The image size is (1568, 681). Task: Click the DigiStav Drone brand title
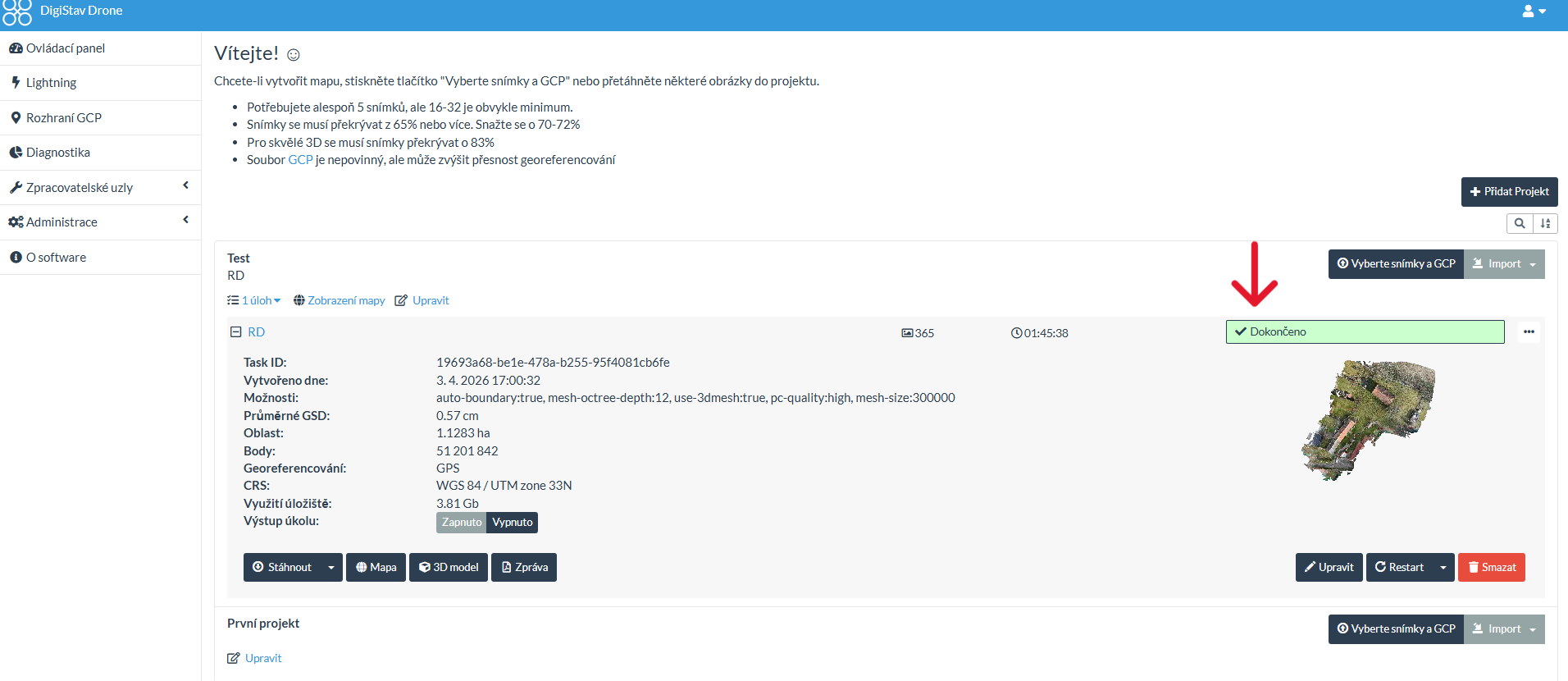[x=81, y=11]
